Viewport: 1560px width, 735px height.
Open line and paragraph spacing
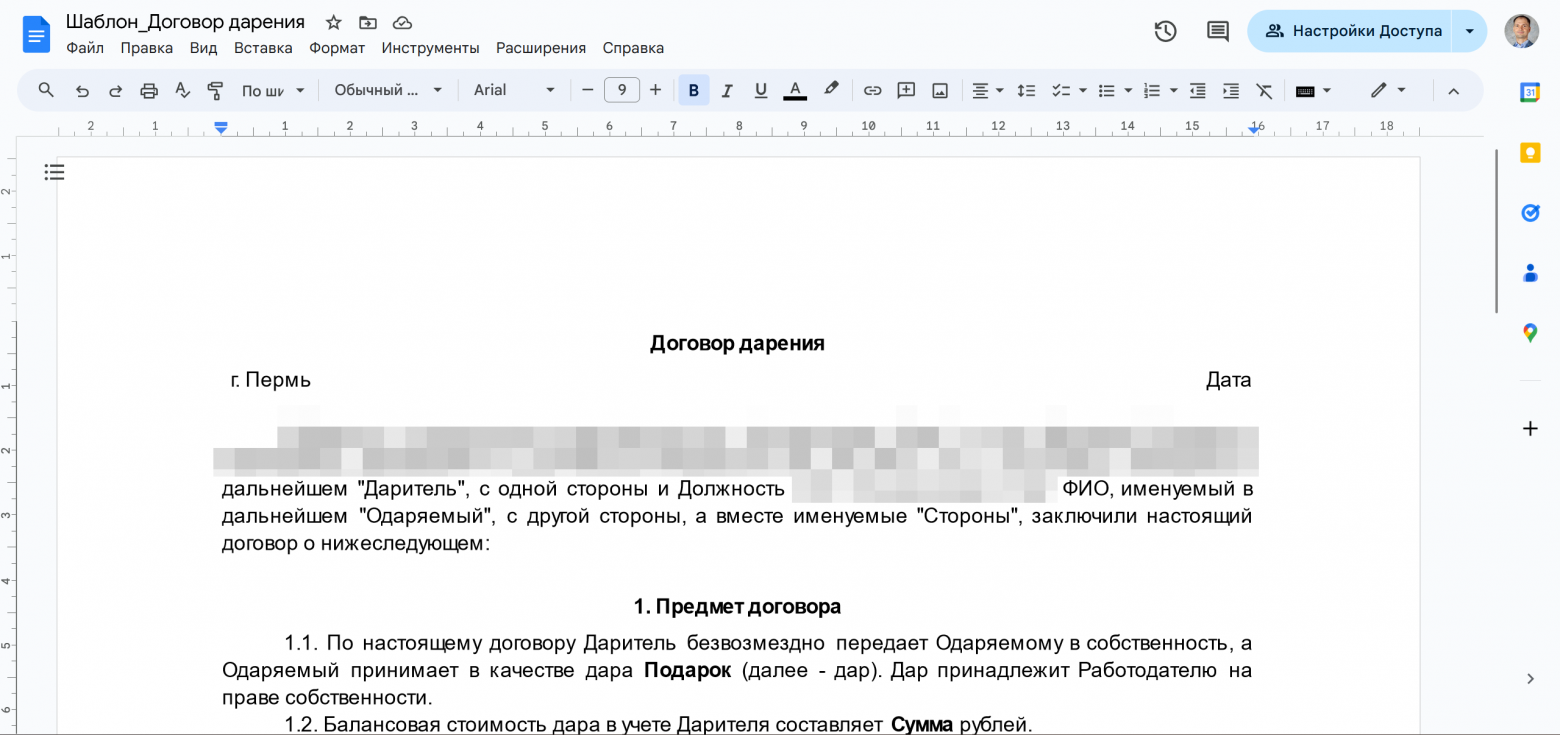[x=1026, y=90]
